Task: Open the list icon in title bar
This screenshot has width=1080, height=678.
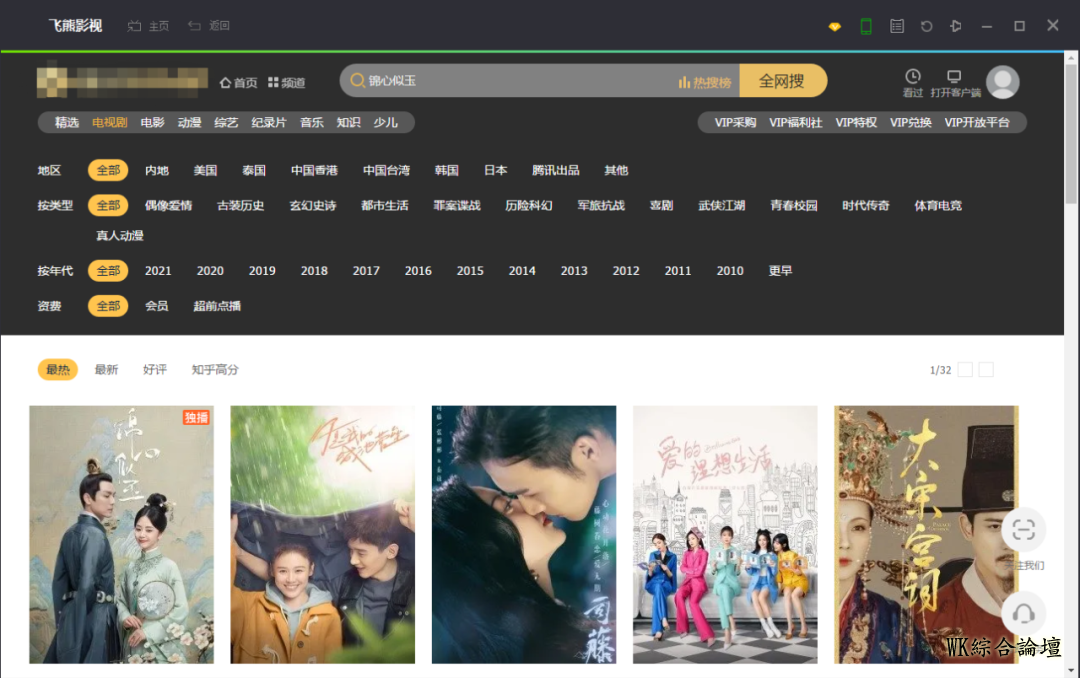Action: [x=897, y=26]
